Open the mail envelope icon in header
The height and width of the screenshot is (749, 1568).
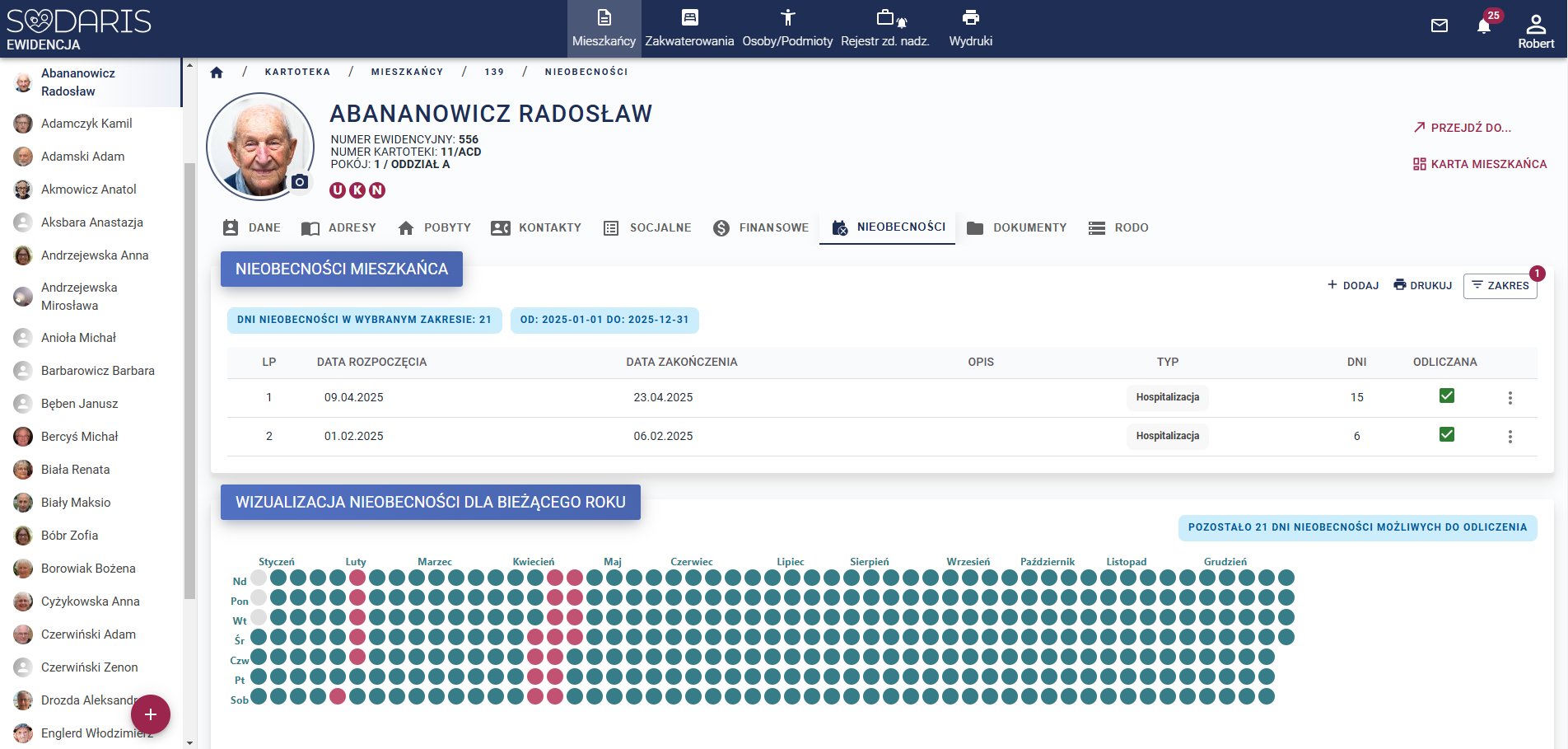click(1439, 26)
